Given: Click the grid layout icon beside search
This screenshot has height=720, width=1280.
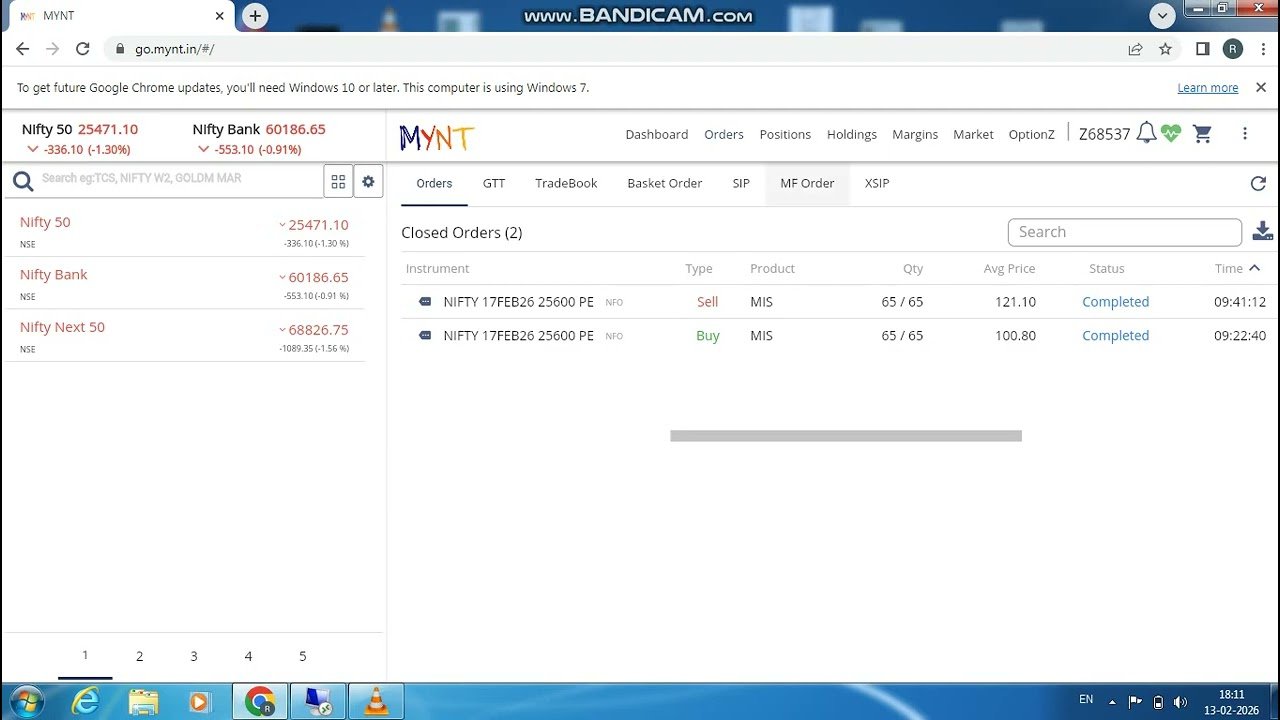Looking at the screenshot, I should (x=338, y=180).
